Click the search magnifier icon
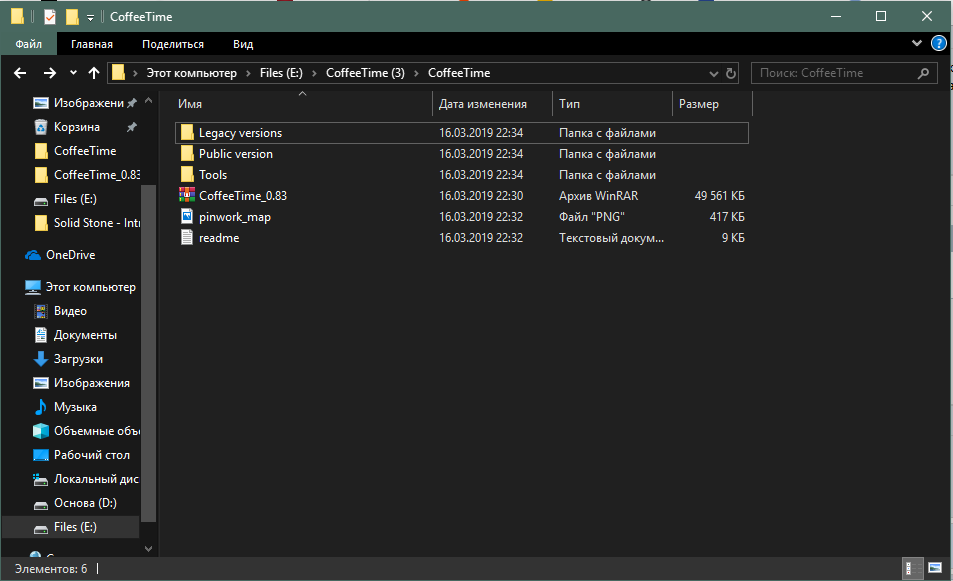Screen dimensions: 953x581 (x=923, y=73)
